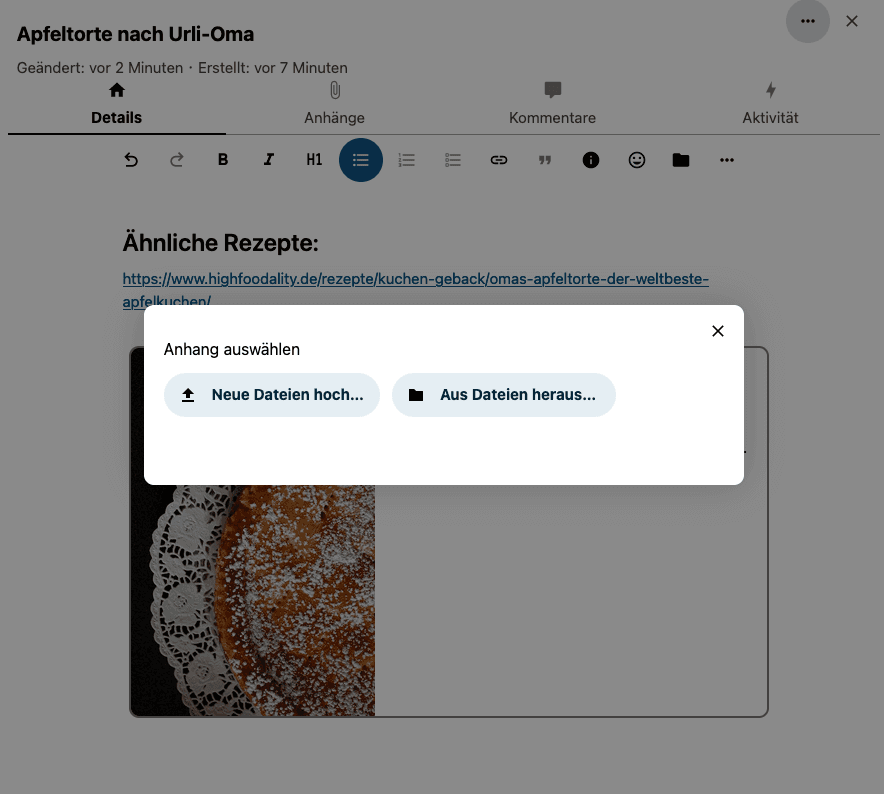Viewport: 884px width, 794px height.
Task: Click the undo arrow in editor toolbar
Action: coord(131,160)
